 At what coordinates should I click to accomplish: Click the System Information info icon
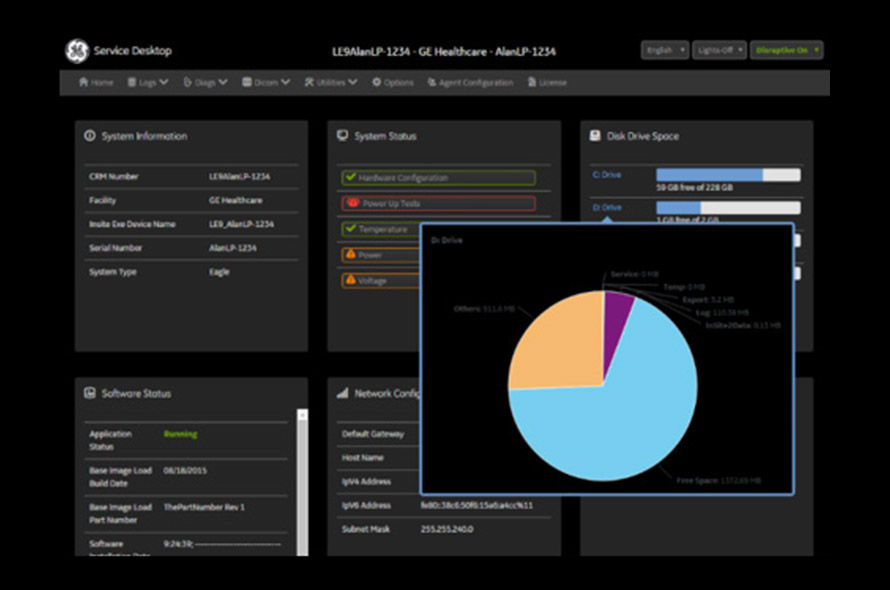pos(90,136)
